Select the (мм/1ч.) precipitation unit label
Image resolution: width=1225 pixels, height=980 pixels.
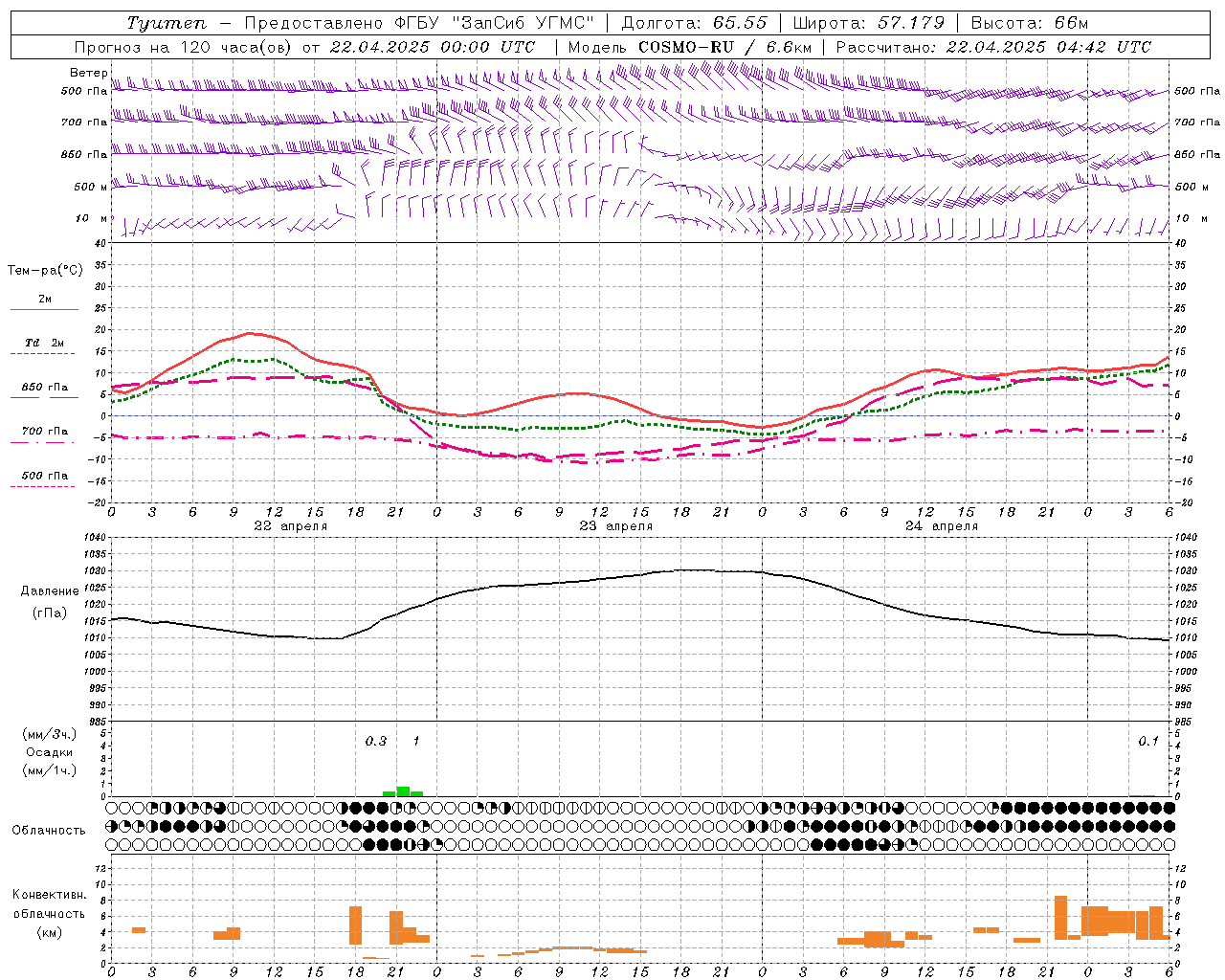click(x=50, y=770)
